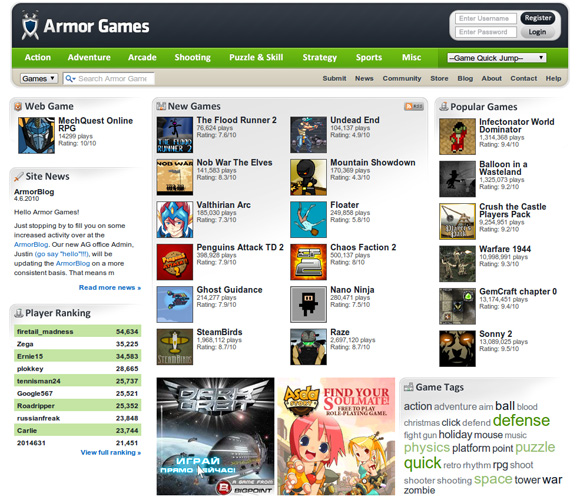Go to the Puzzle & Skill category
This screenshot has width=580, height=503.
coord(256,57)
